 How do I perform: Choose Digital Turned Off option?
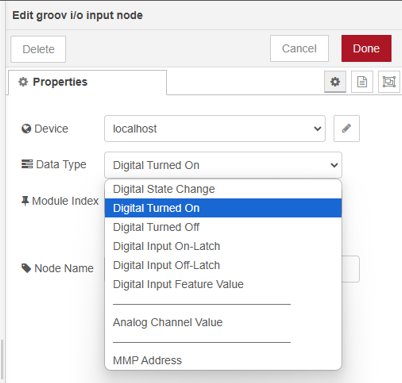223,227
